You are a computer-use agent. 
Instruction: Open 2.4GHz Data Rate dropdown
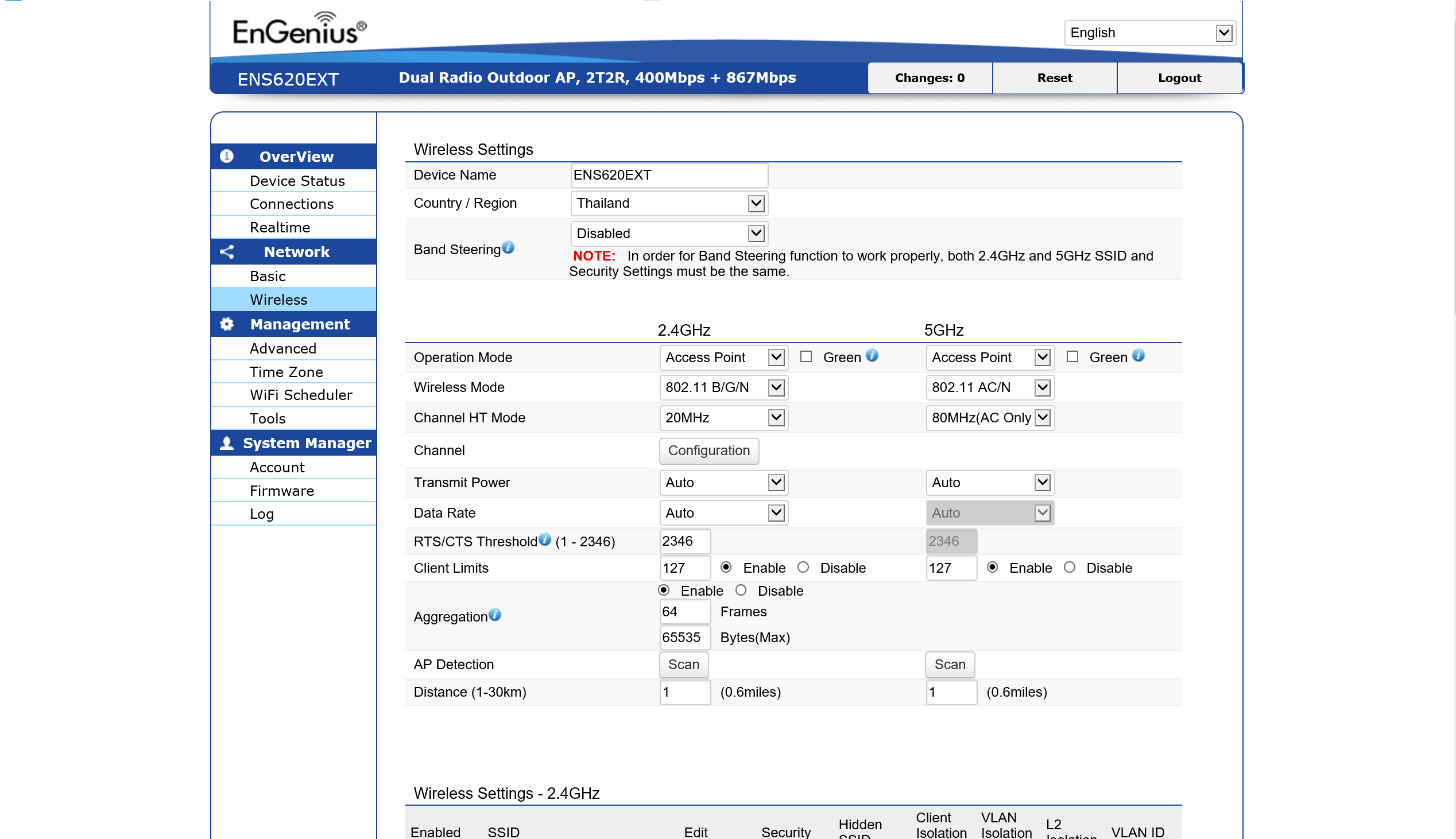click(723, 513)
